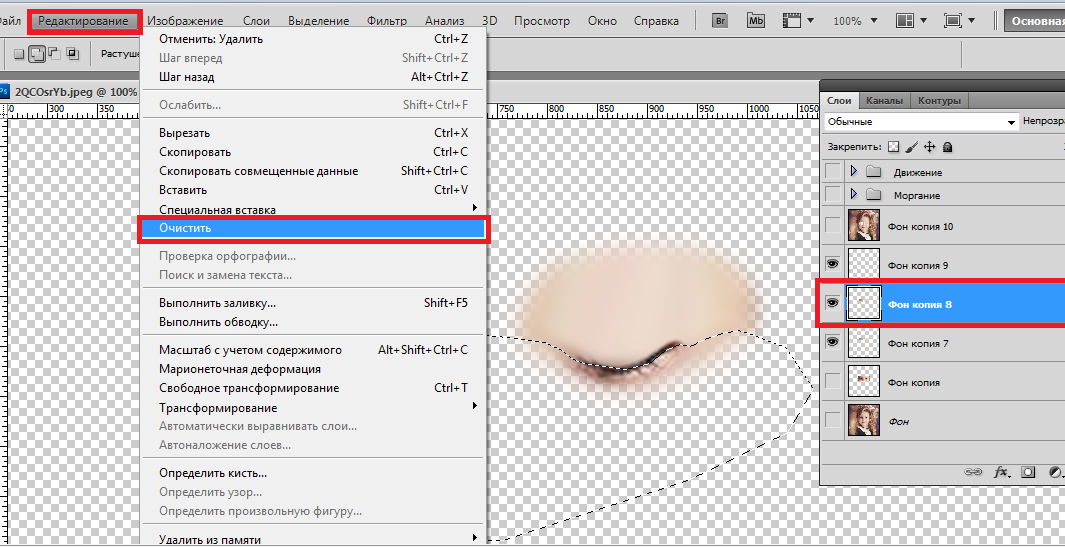Show the Фон копия layer
1065x547 pixels.
coord(833,382)
